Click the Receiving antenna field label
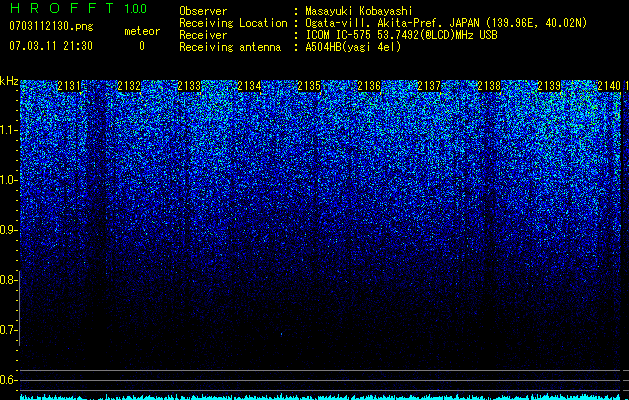Image resolution: width=629 pixels, height=400 pixels. point(230,47)
